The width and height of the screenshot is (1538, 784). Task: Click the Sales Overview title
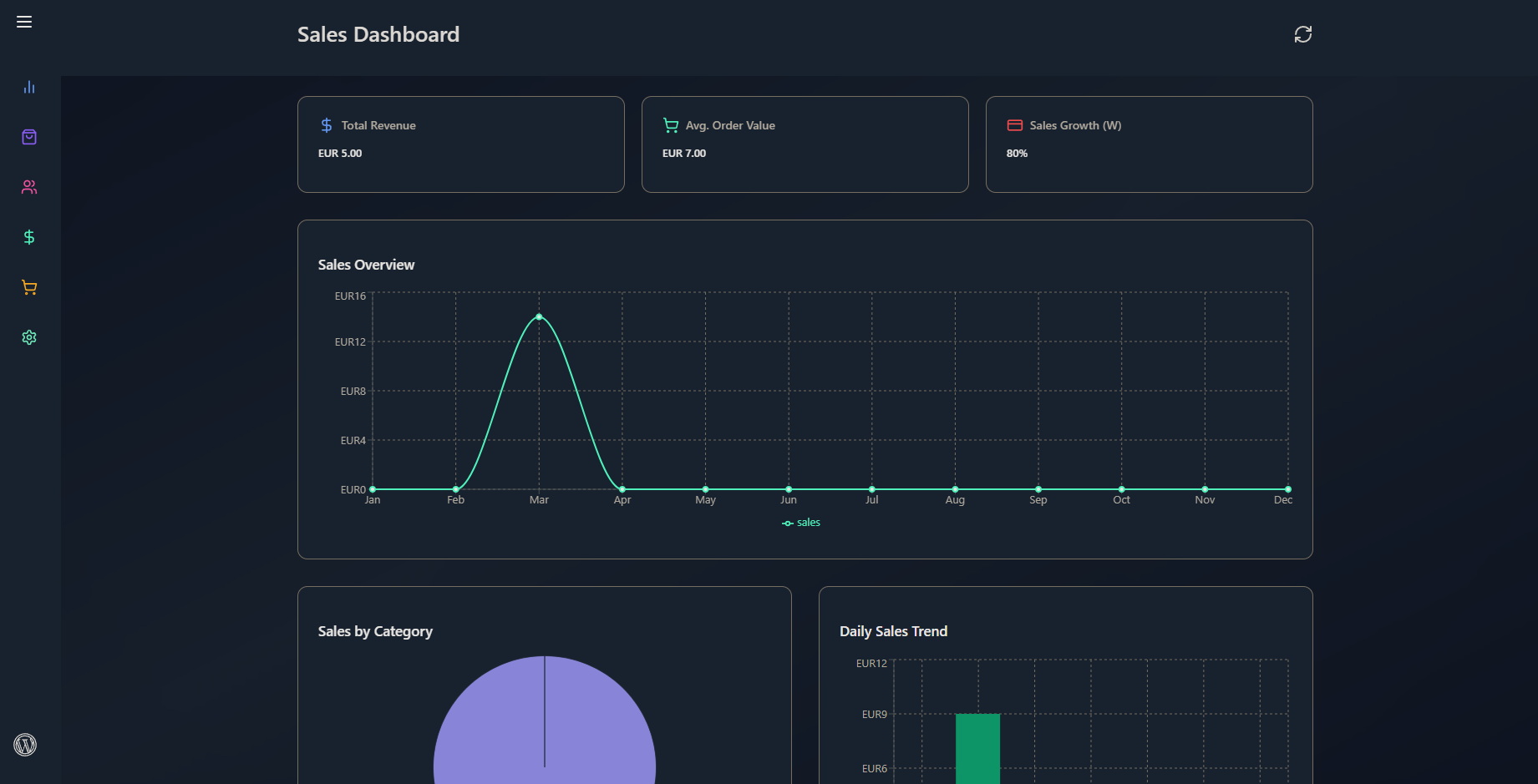click(x=366, y=265)
